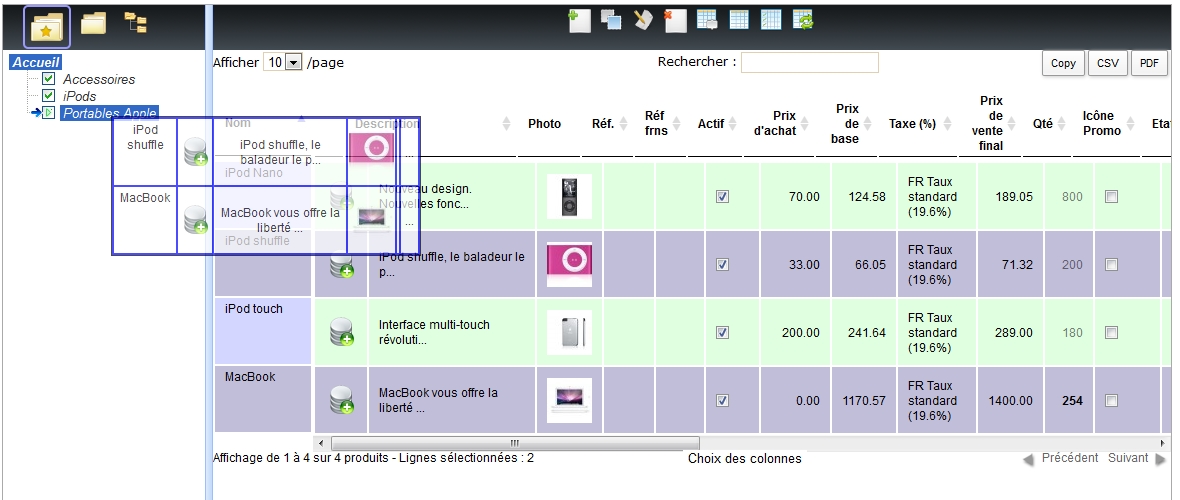Export the table as PDF
Screen dimensions: 1180x500
coord(1149,63)
